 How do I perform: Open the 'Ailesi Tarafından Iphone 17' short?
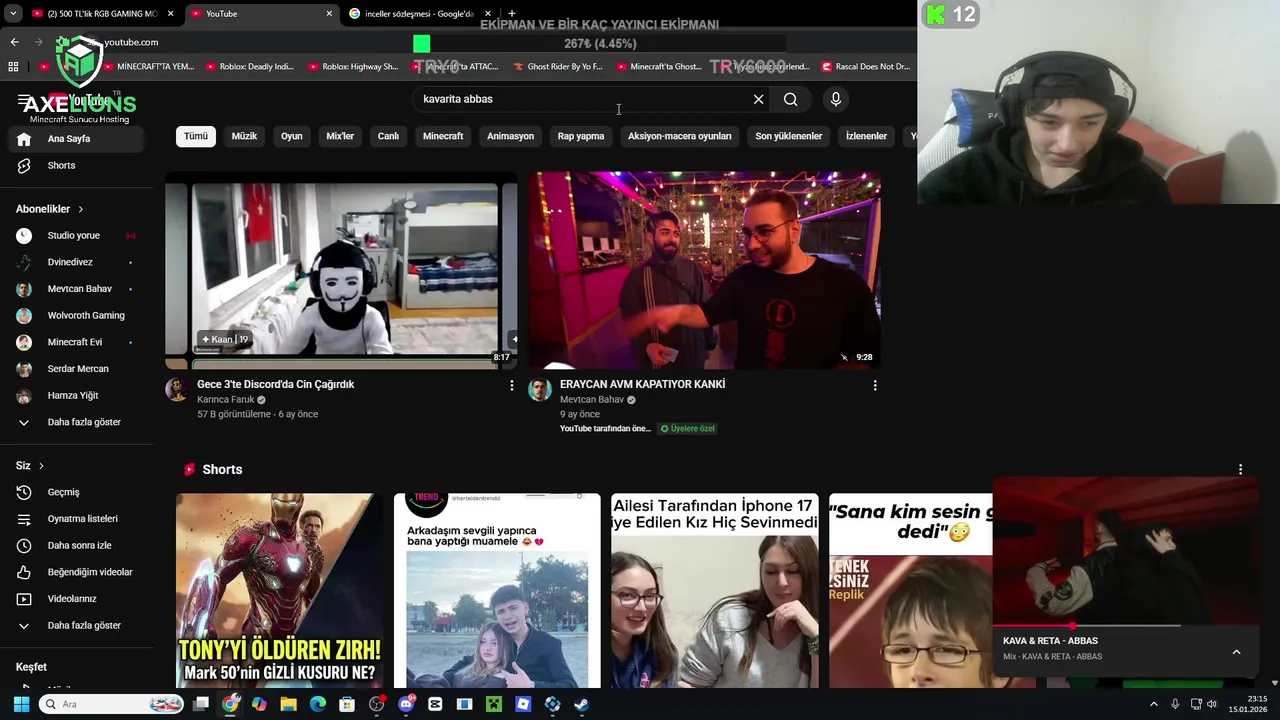[715, 591]
